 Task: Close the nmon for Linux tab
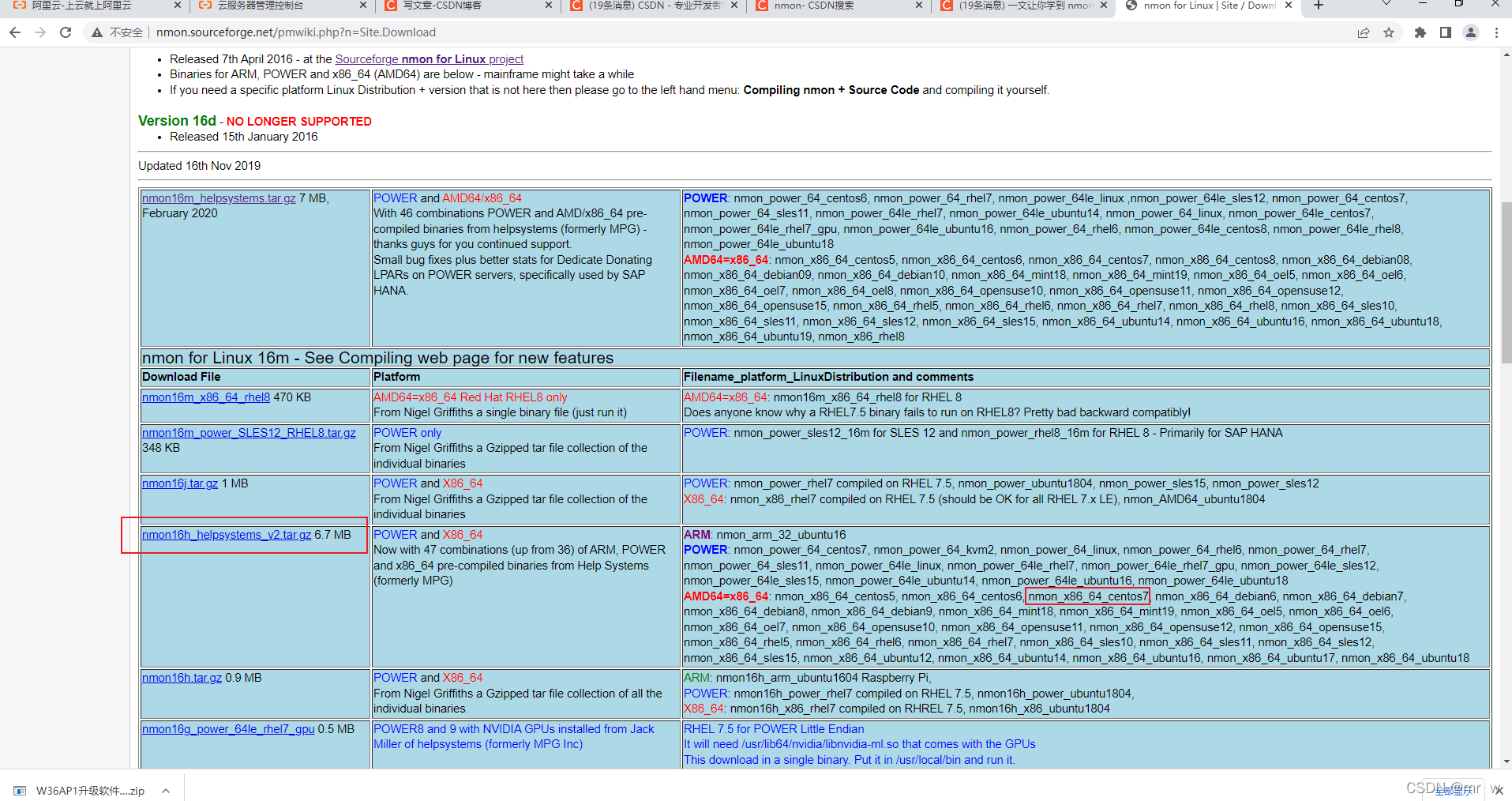click(x=1289, y=6)
